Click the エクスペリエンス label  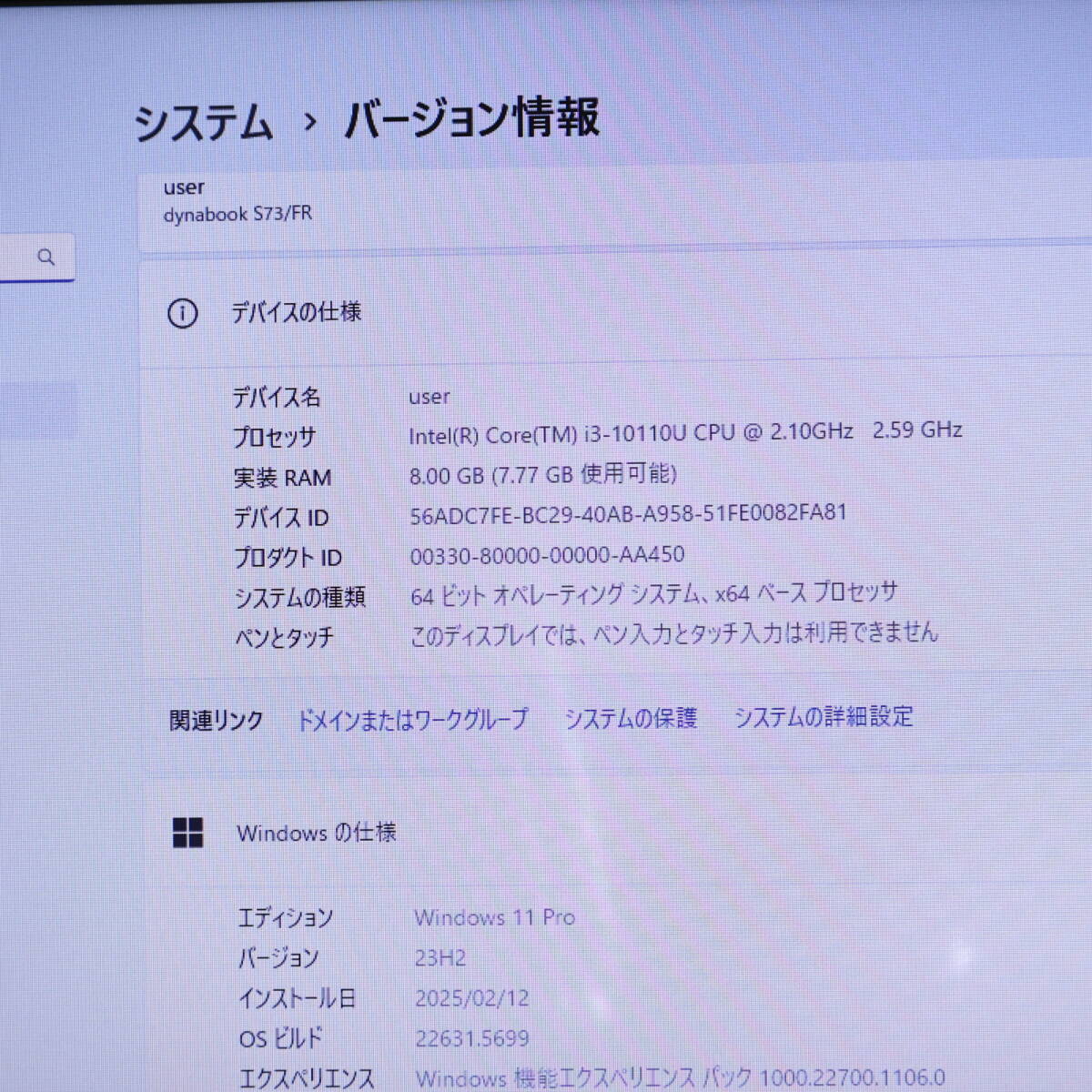pyautogui.click(x=307, y=1078)
